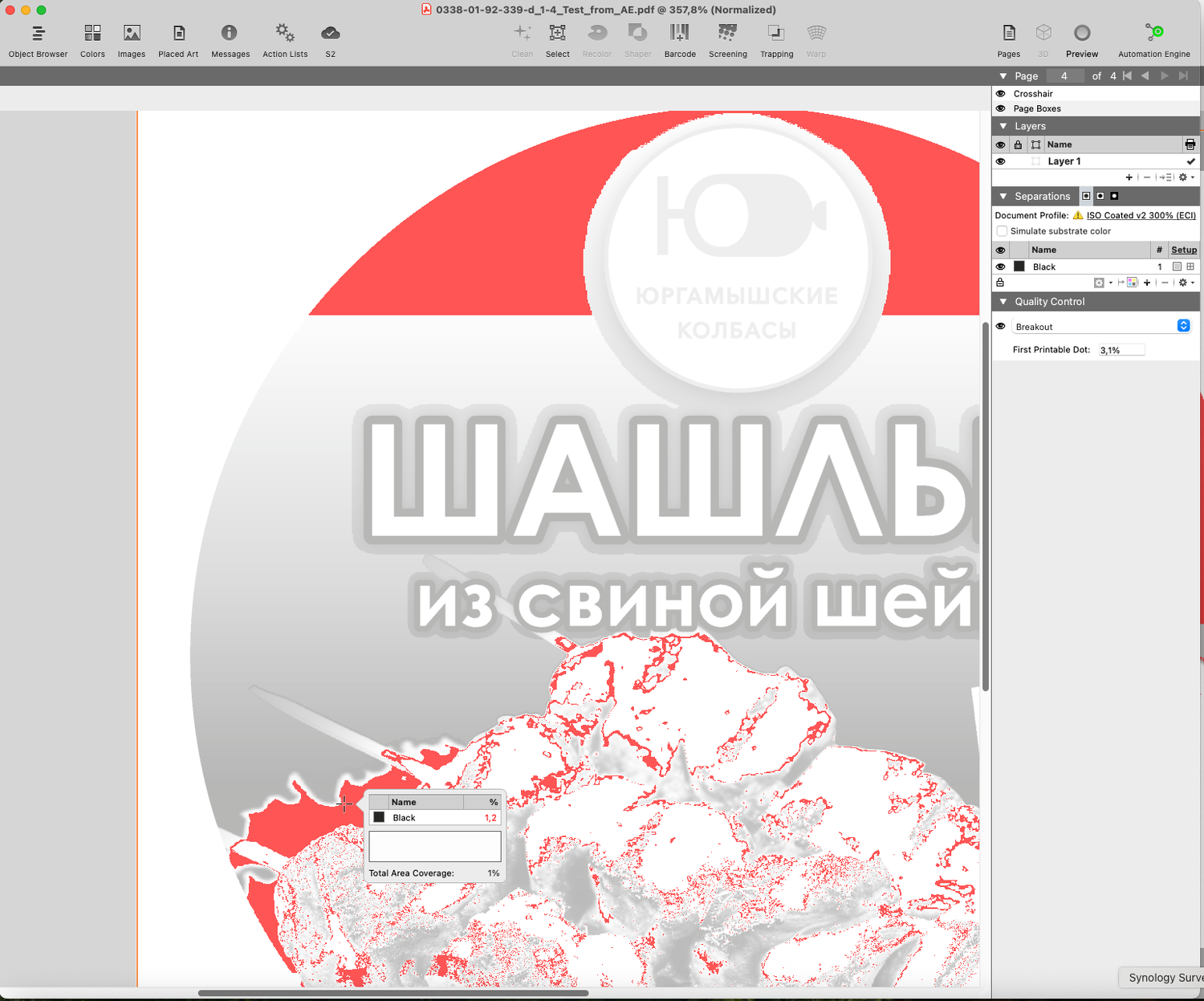Image resolution: width=1204 pixels, height=1001 pixels.
Task: Open the Action Lists panel
Action: (284, 39)
